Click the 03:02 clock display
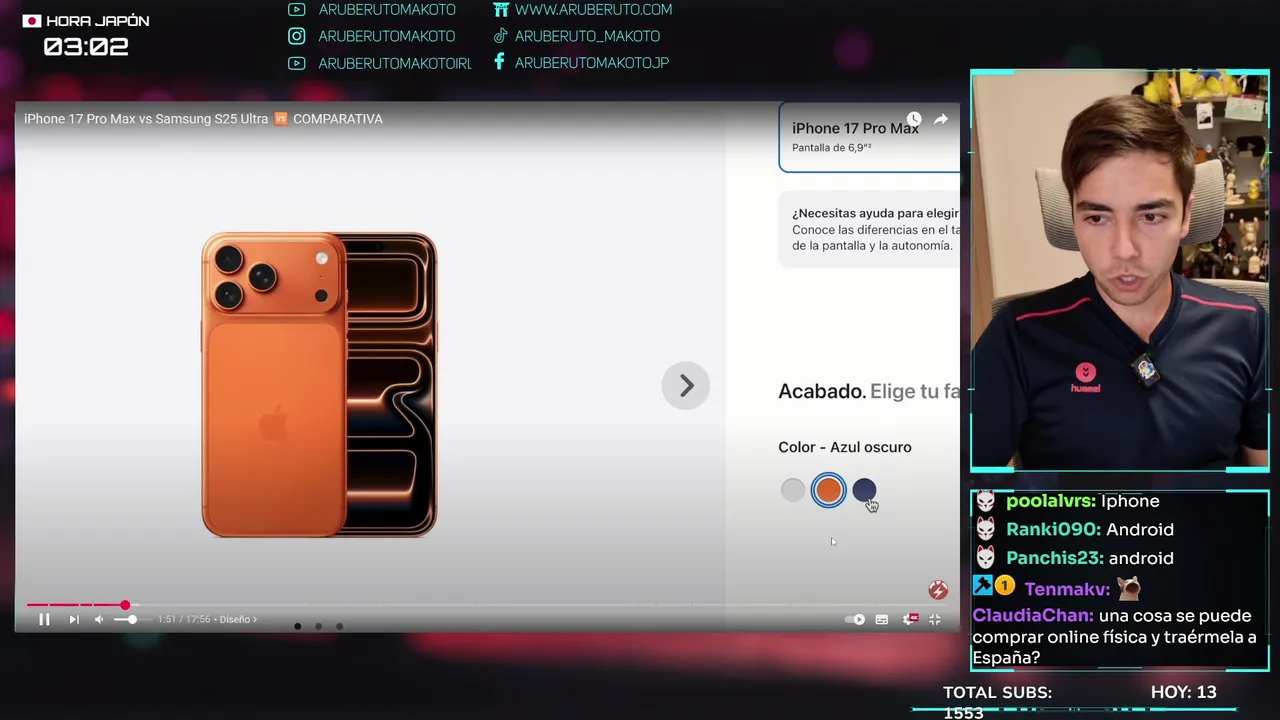This screenshot has height=720, width=1280. pos(86,47)
